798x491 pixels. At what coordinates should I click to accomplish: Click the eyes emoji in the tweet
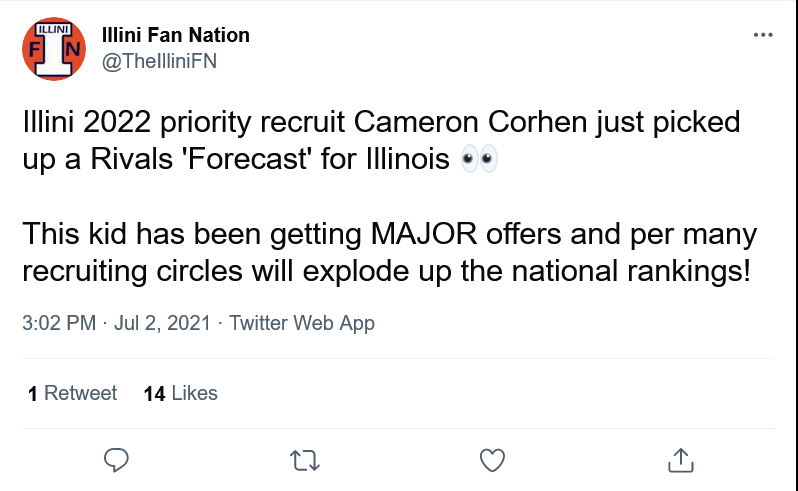(x=476, y=160)
